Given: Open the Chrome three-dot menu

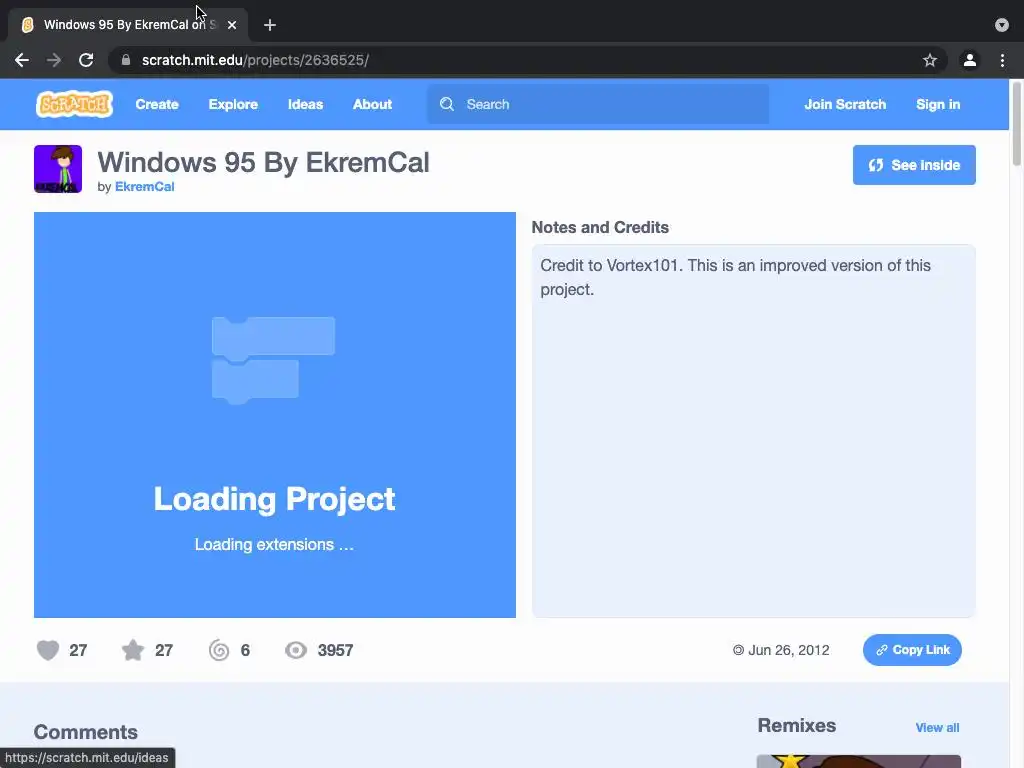Looking at the screenshot, I should [1002, 60].
